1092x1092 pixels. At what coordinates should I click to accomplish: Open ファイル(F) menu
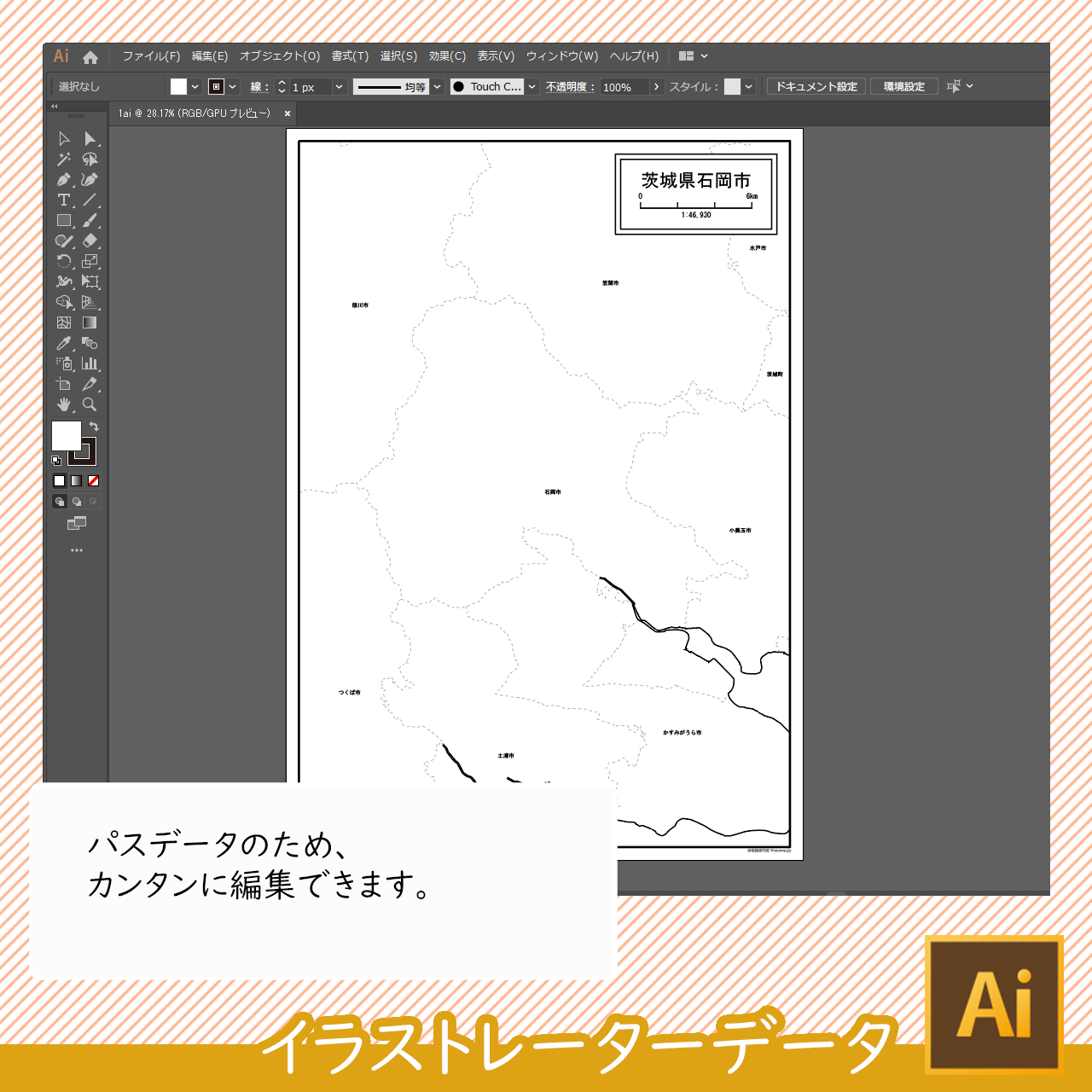tap(151, 56)
